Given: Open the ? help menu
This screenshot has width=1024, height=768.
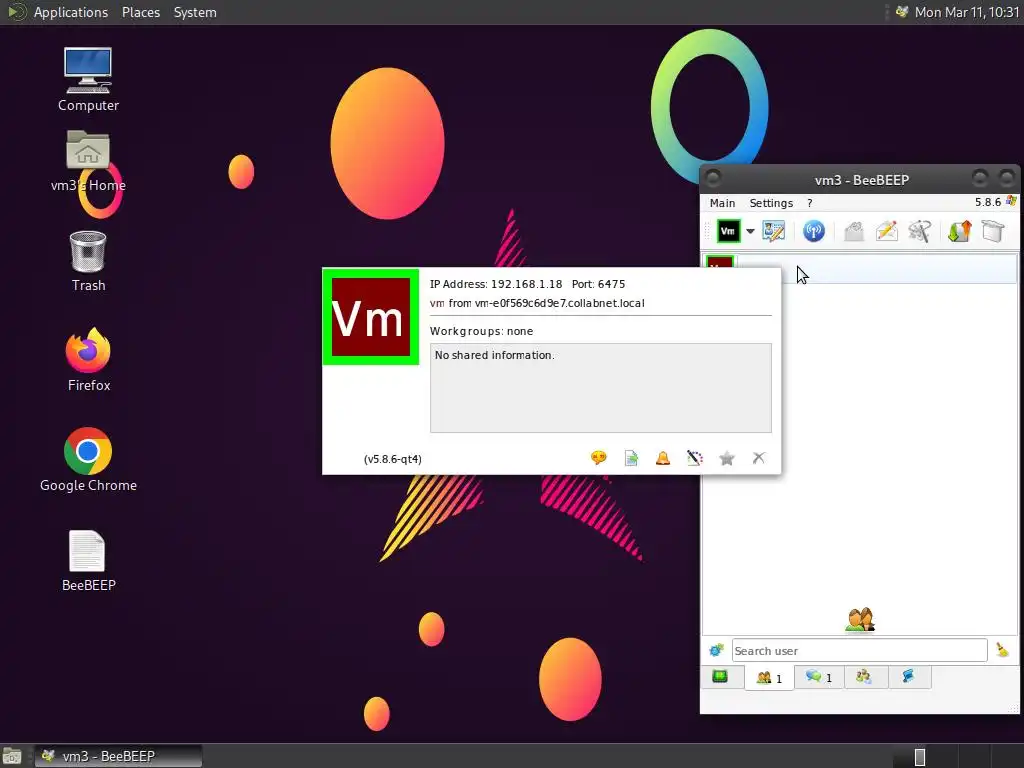Looking at the screenshot, I should point(810,203).
